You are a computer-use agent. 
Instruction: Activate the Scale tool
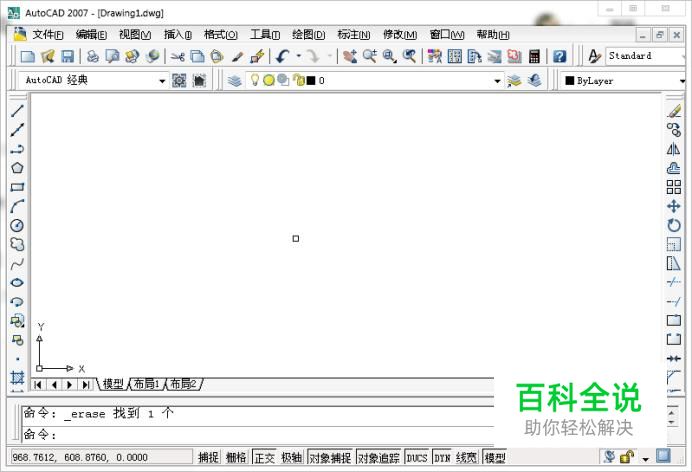click(x=673, y=244)
